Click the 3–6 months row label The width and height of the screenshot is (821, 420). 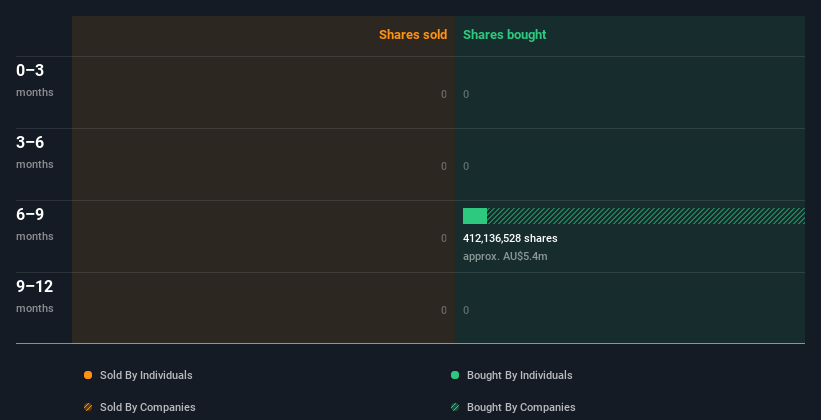[x=35, y=152]
